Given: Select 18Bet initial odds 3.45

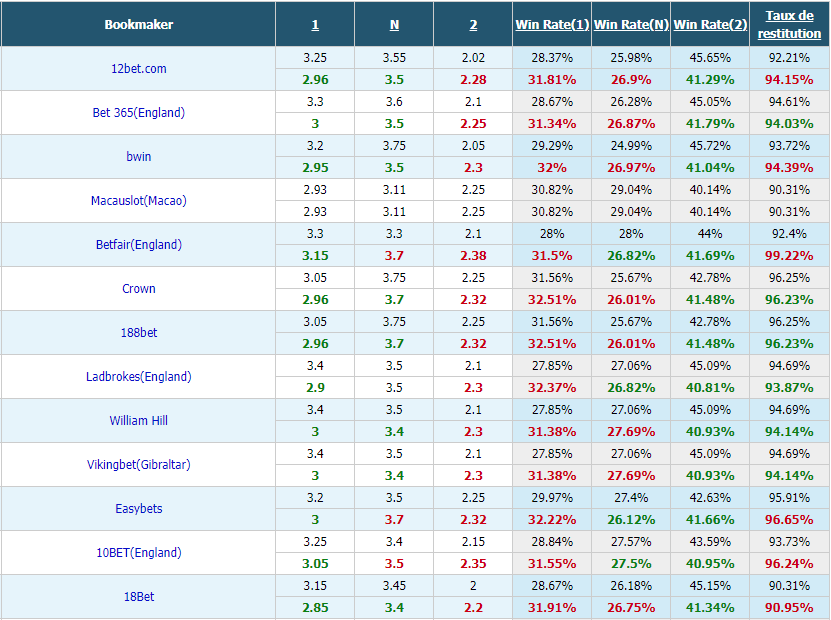Looking at the screenshot, I should click(394, 586).
